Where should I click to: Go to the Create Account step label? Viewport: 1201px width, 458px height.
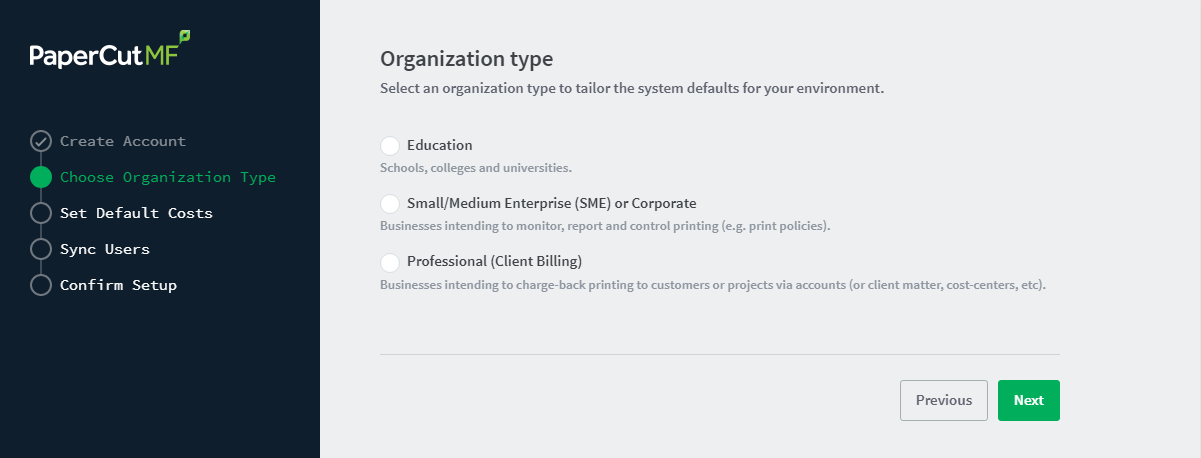123,141
